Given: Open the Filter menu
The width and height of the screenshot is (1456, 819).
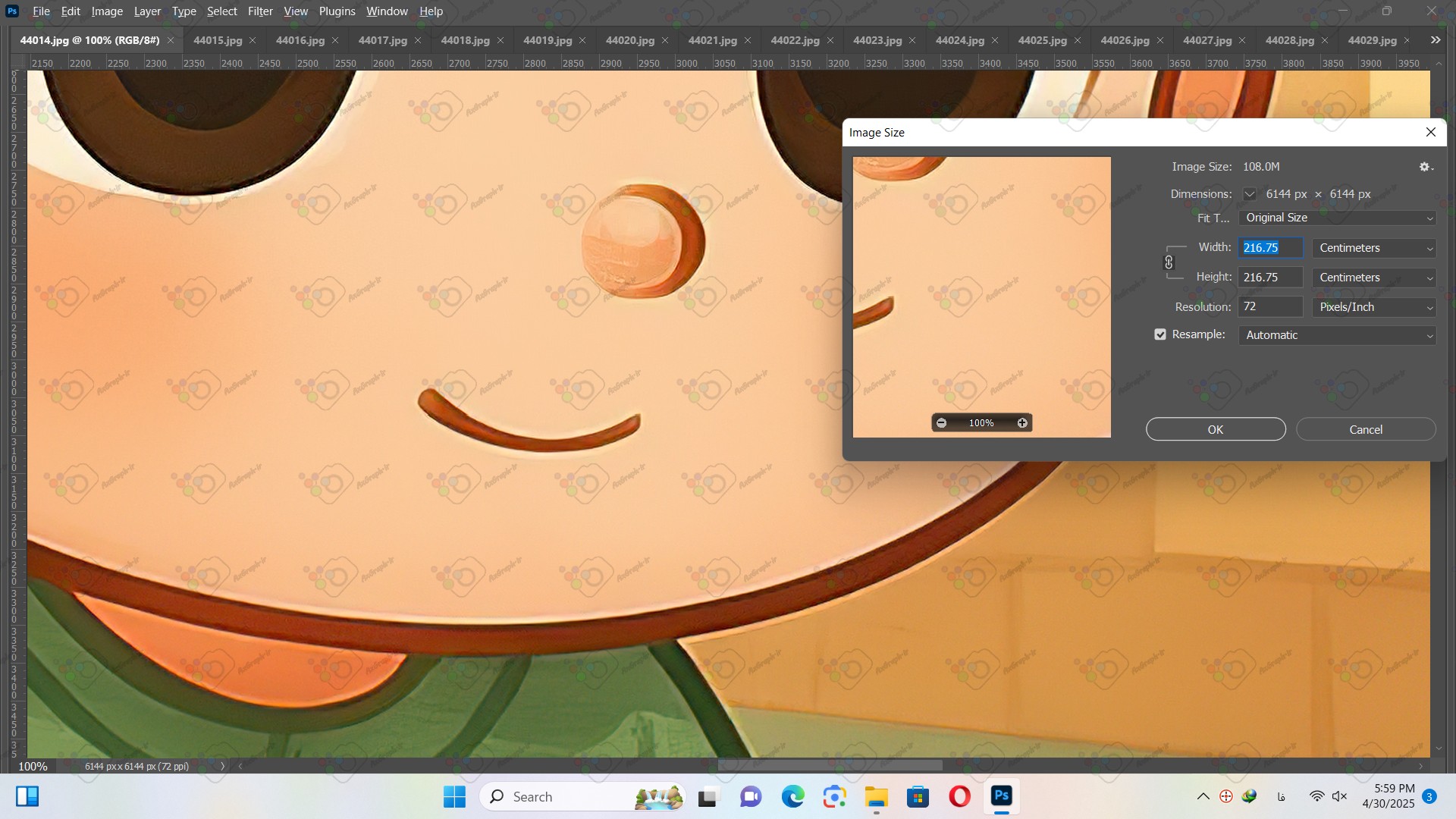Looking at the screenshot, I should click(260, 11).
